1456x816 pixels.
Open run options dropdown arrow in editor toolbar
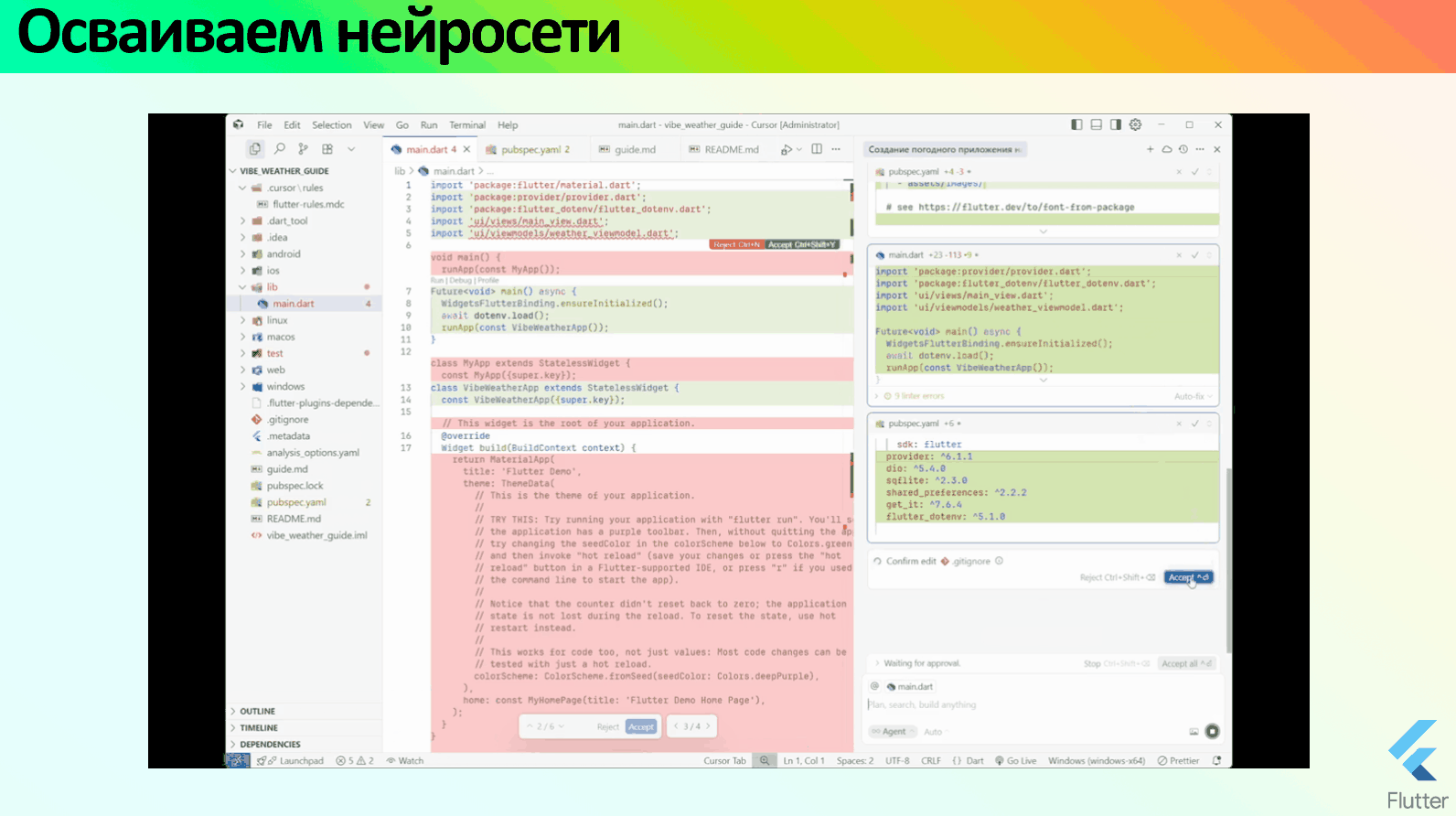tap(798, 149)
